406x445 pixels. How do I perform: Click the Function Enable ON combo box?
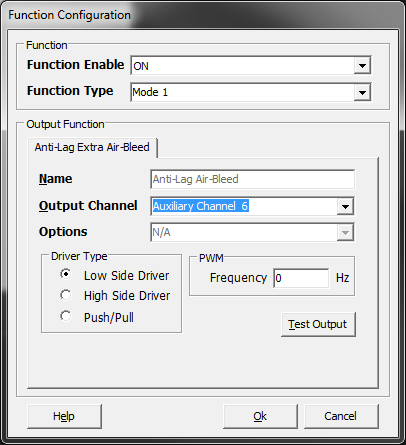(251, 66)
